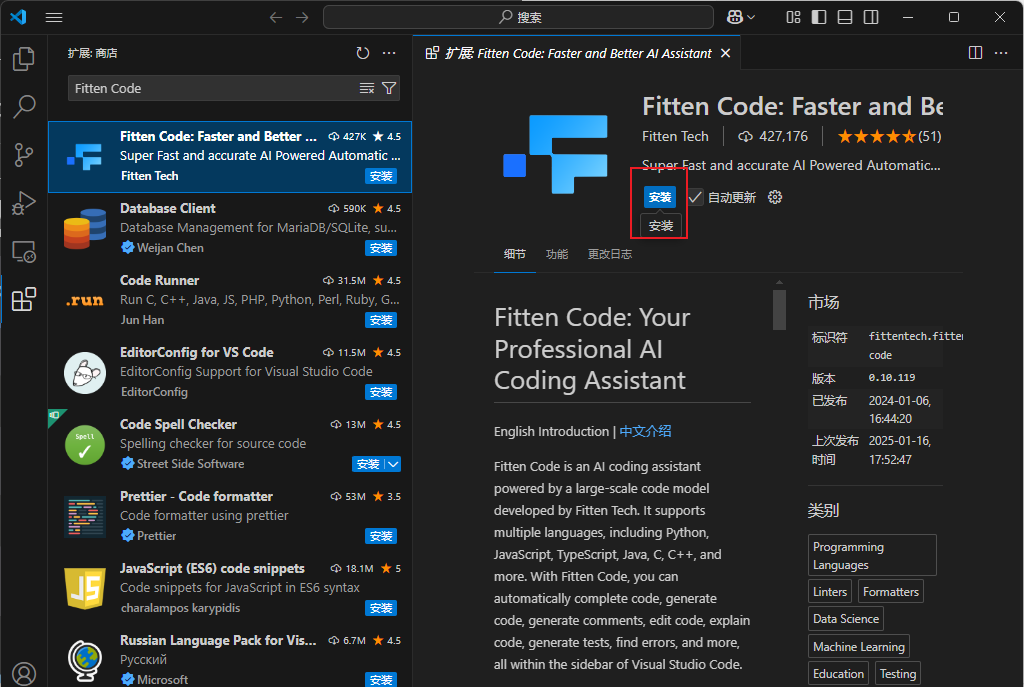Switch to the 更改日志 changelog tab
1024x687 pixels.
coord(610,254)
